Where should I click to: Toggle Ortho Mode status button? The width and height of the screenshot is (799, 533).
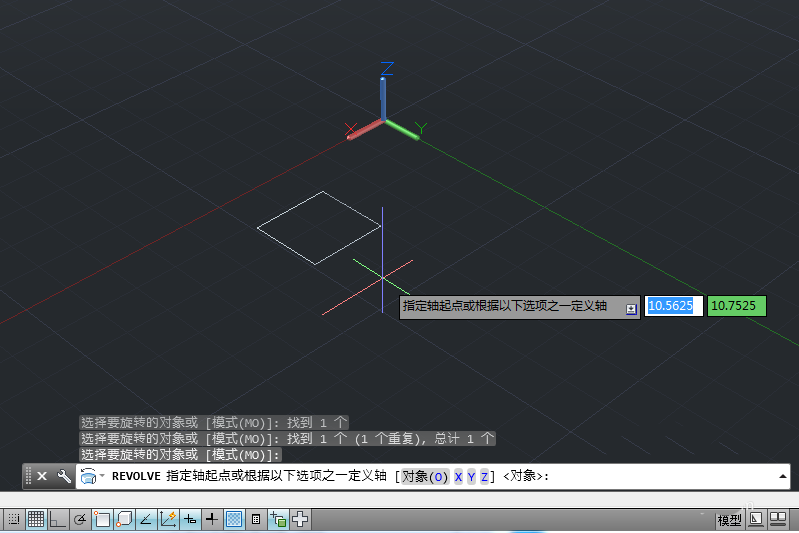(x=58, y=519)
